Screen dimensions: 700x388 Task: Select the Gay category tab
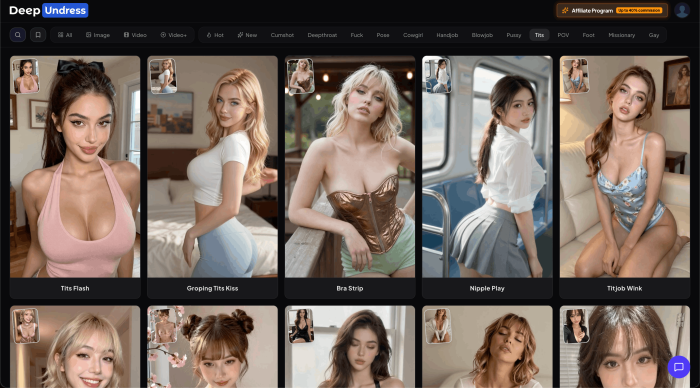654,35
